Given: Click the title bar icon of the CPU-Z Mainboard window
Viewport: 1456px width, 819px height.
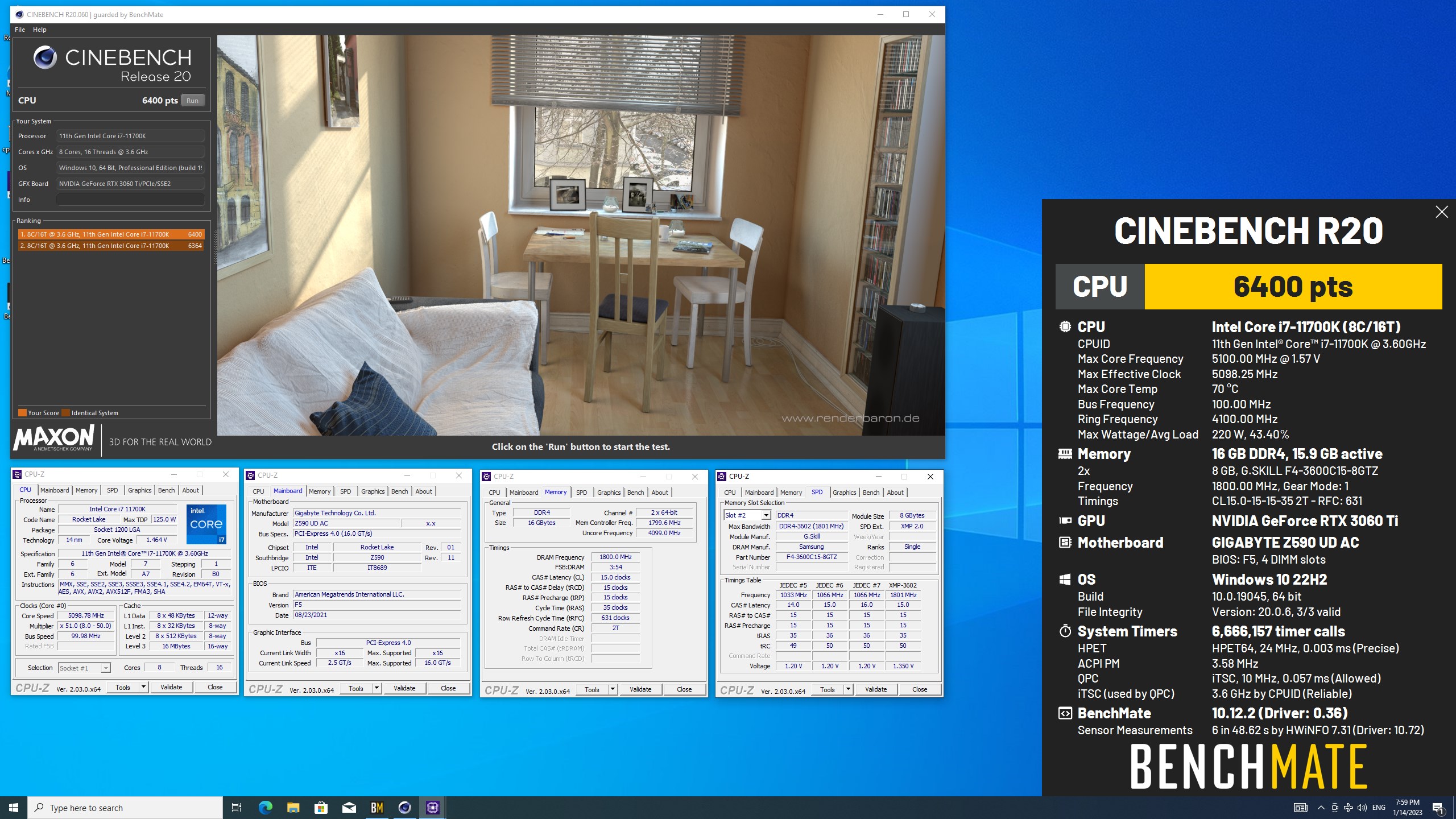Looking at the screenshot, I should click(250, 475).
